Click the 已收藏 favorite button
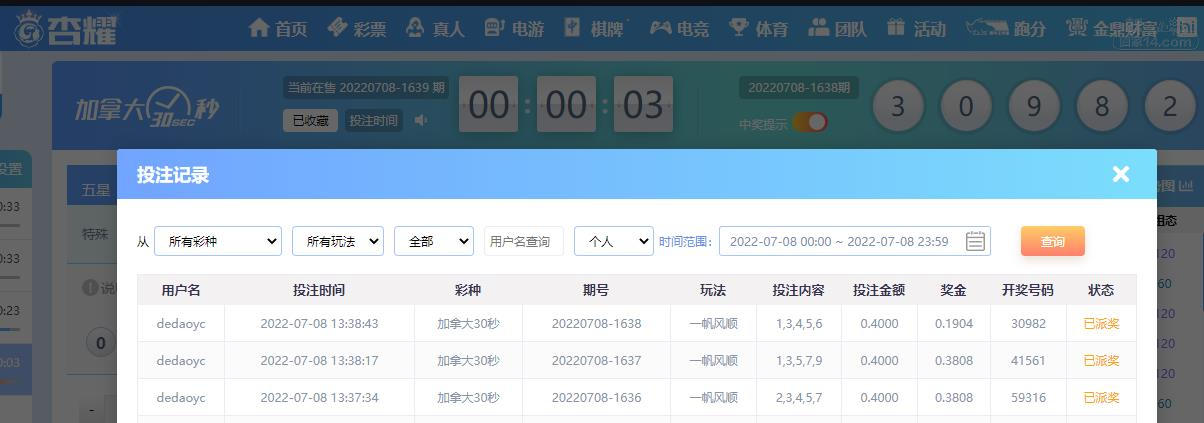 tap(310, 121)
